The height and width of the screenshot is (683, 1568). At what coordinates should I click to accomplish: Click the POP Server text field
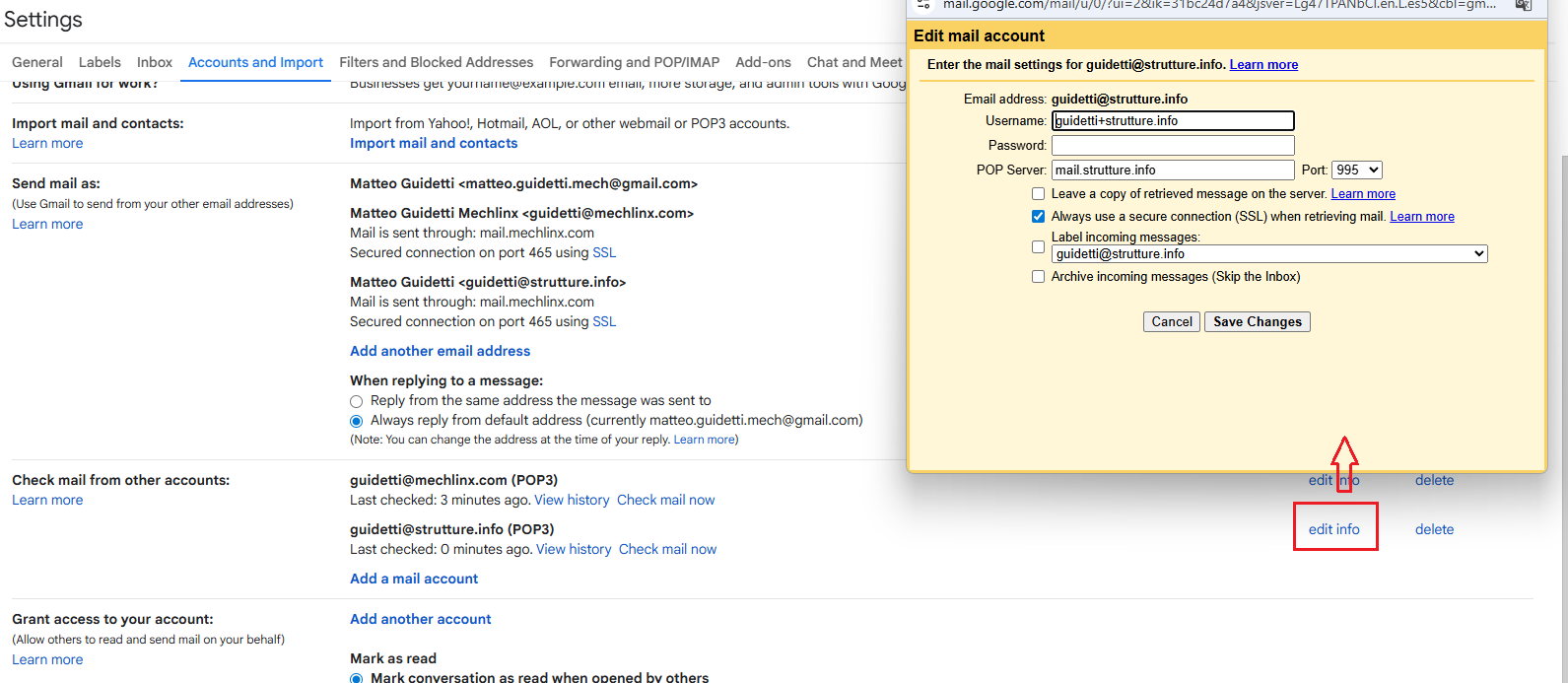(x=1172, y=171)
